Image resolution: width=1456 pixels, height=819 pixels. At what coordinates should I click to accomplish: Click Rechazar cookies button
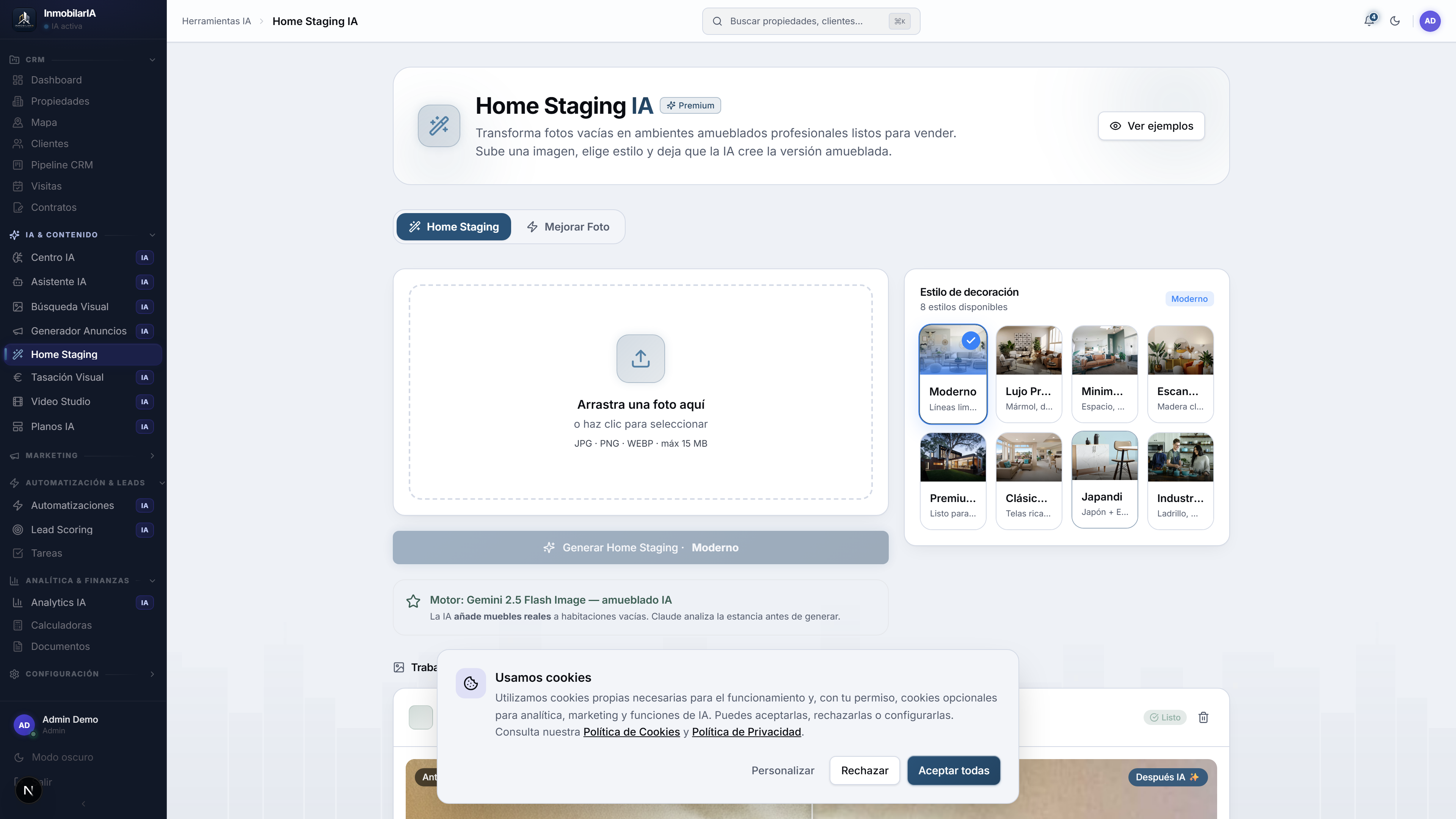pos(864,770)
